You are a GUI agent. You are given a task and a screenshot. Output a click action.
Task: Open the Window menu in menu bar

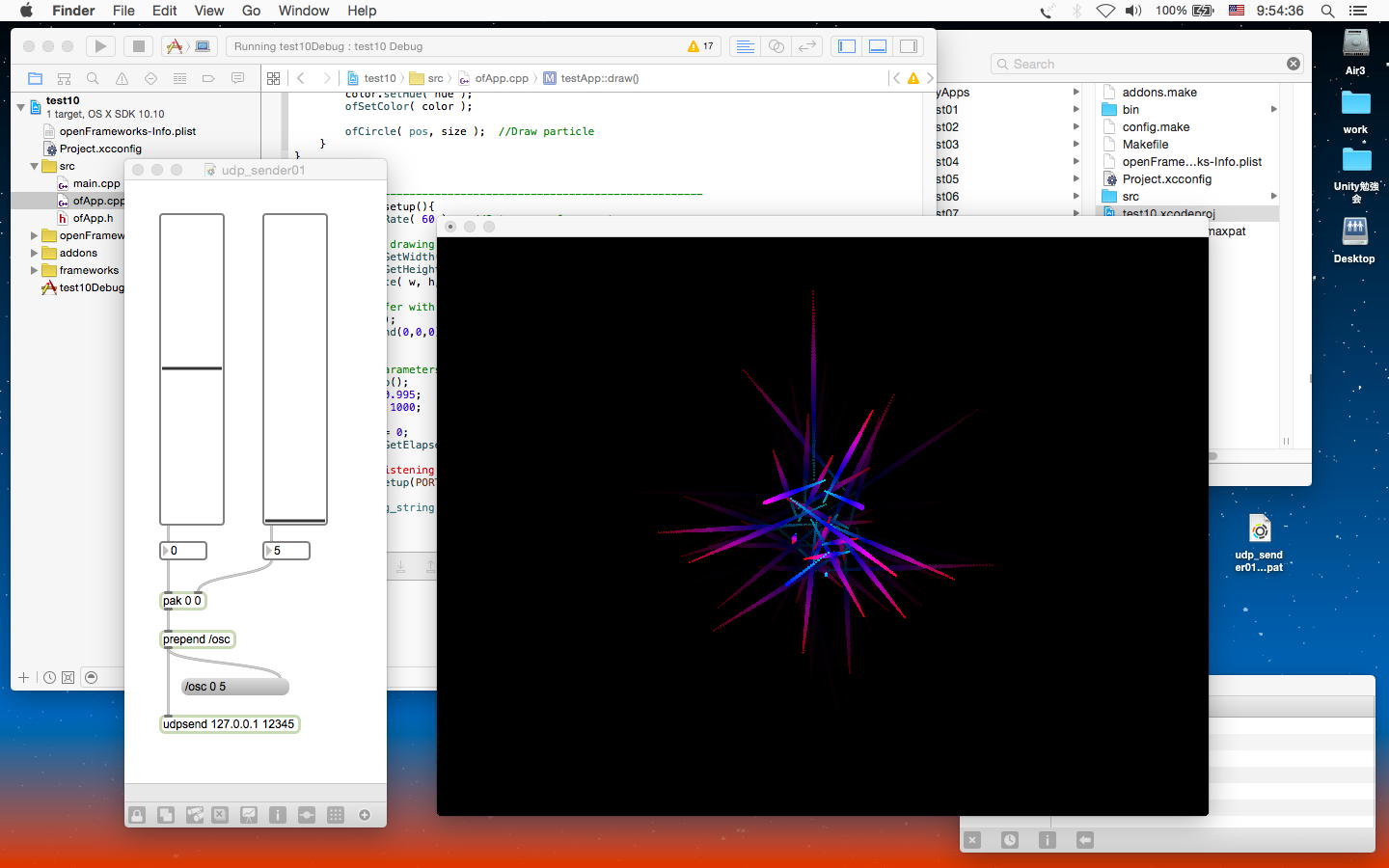pos(303,11)
